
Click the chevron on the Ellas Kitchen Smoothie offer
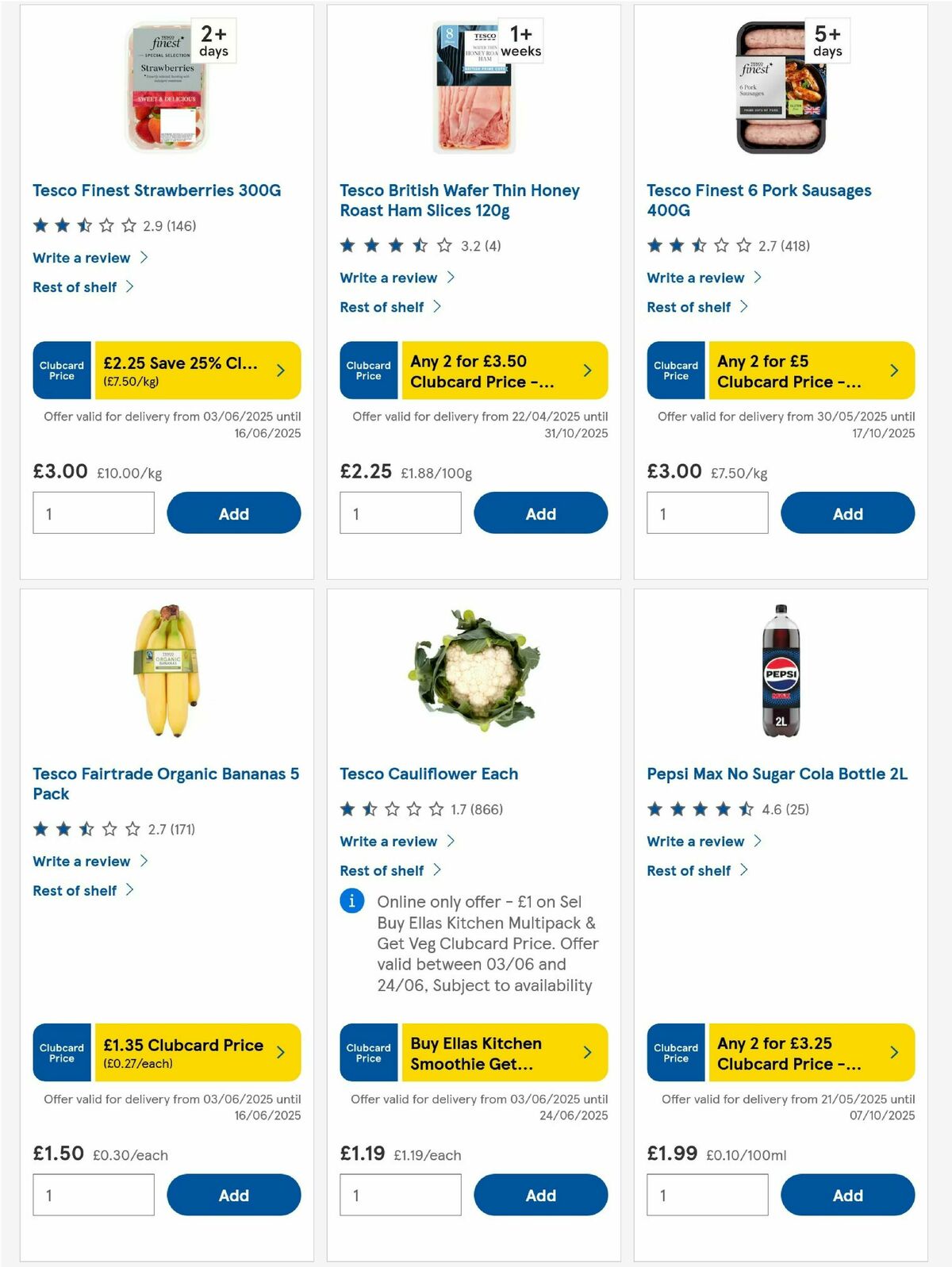coord(587,1053)
